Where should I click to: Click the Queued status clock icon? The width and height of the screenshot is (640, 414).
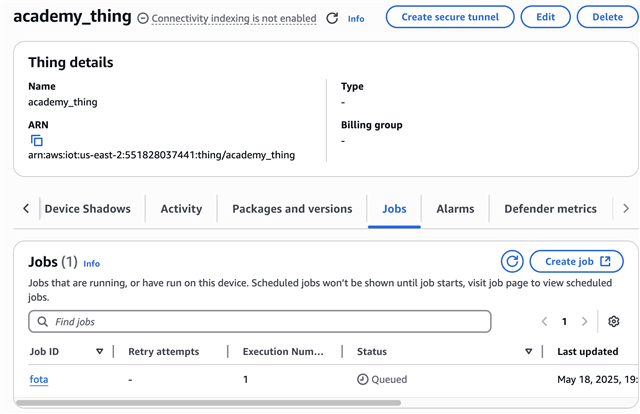[362, 379]
